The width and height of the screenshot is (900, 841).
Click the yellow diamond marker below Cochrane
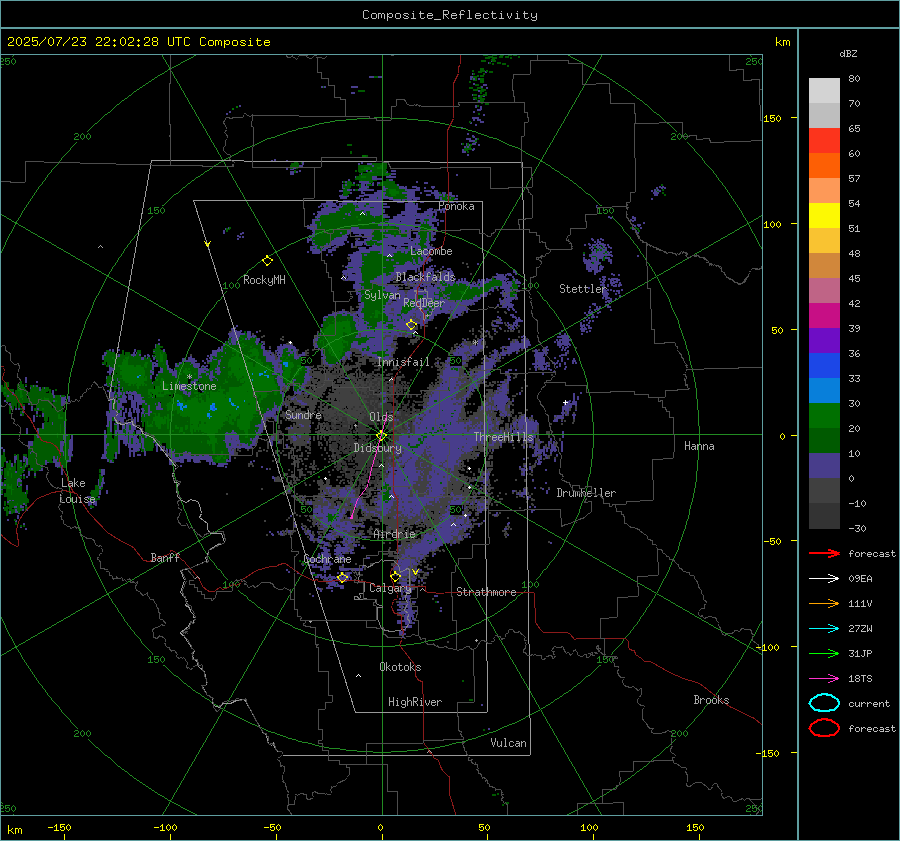point(343,577)
